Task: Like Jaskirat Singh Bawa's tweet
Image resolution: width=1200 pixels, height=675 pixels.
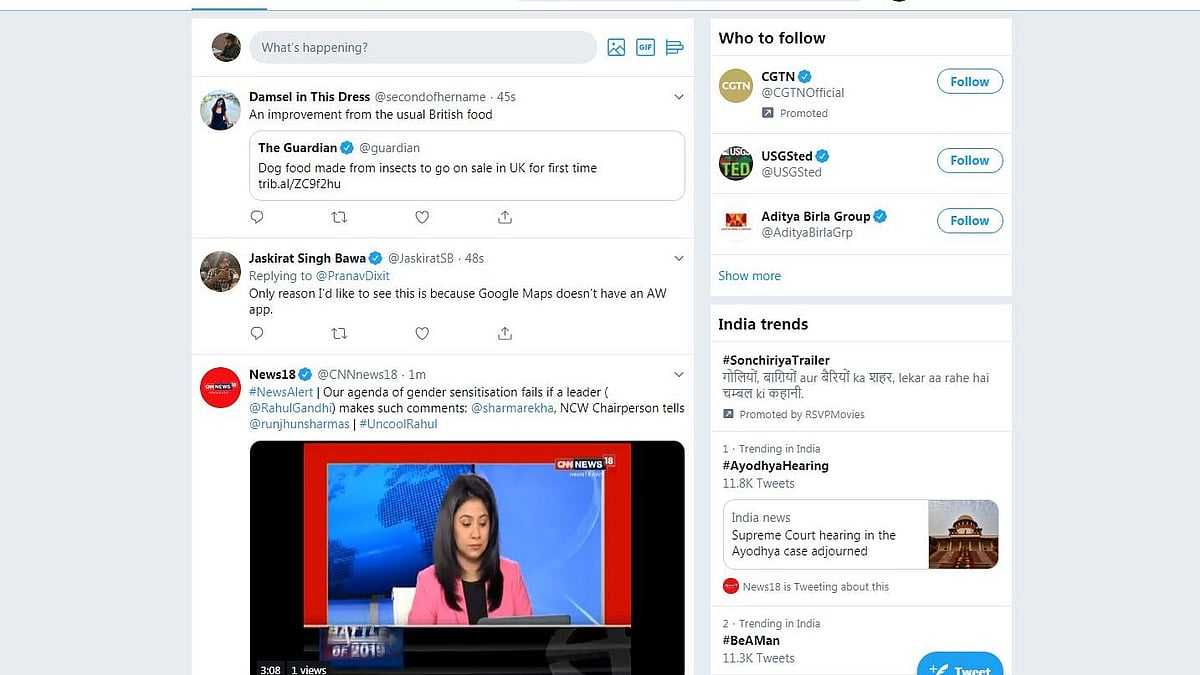Action: click(422, 333)
